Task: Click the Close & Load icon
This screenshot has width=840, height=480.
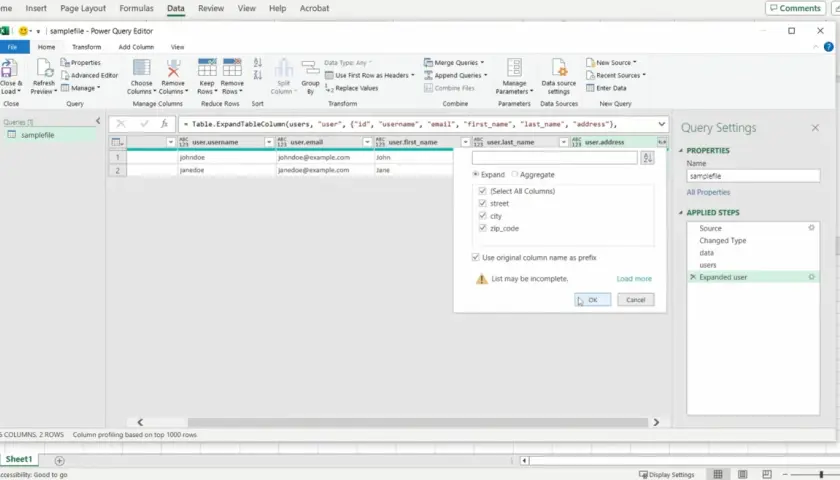Action: [x=10, y=69]
